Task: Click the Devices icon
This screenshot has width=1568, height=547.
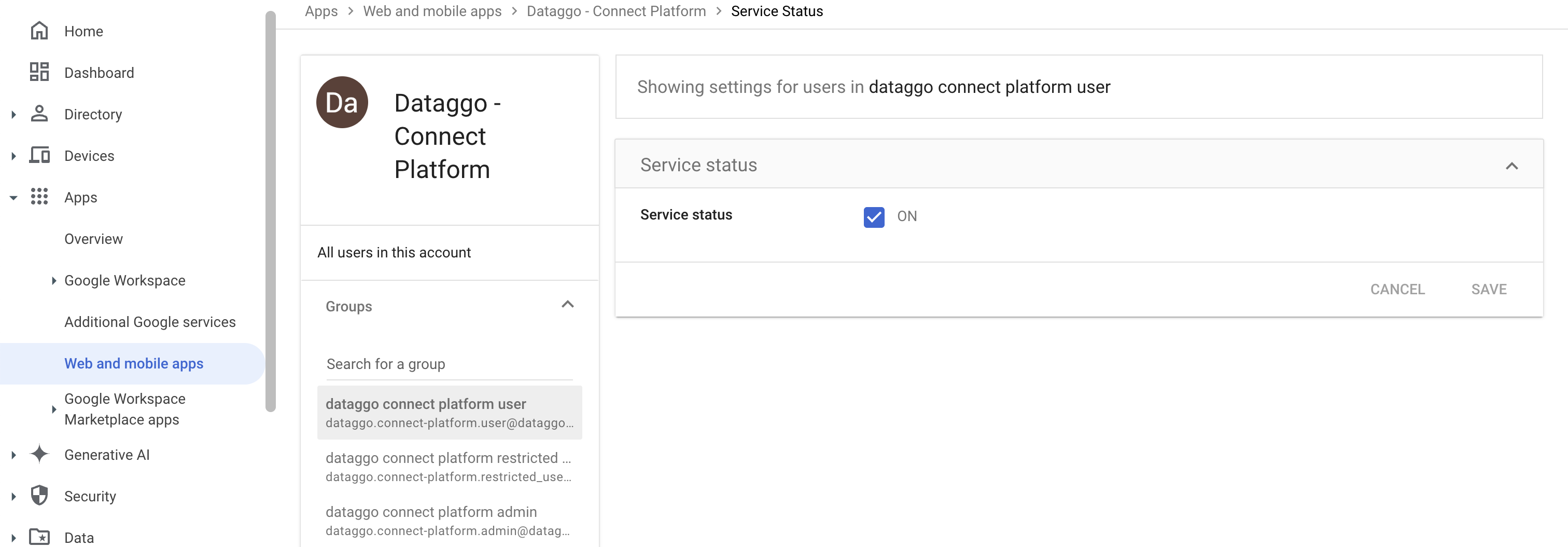Action: tap(39, 155)
